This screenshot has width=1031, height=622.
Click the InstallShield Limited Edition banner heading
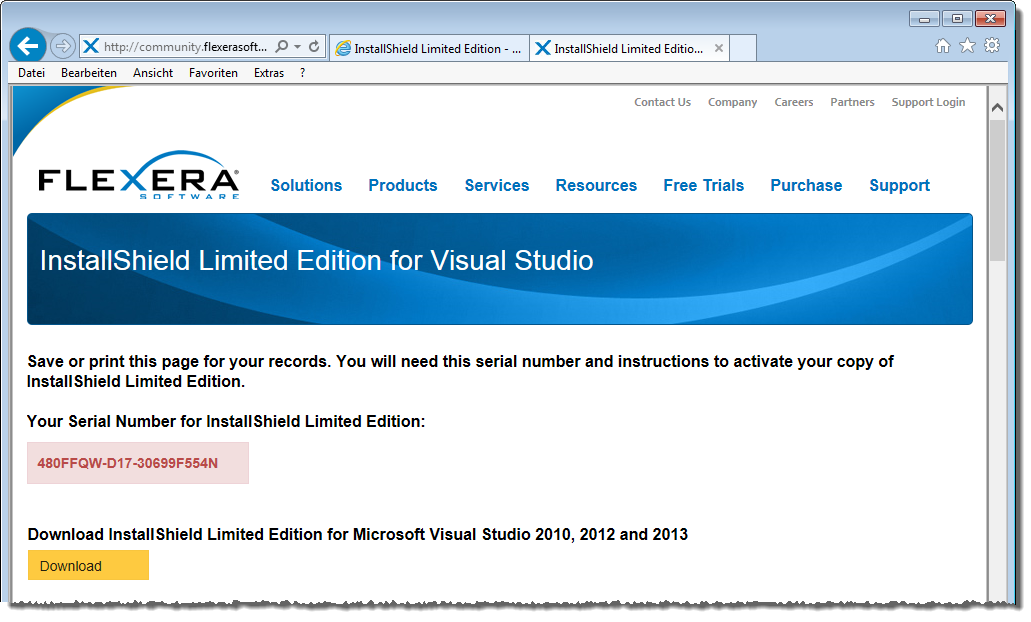pos(316,260)
